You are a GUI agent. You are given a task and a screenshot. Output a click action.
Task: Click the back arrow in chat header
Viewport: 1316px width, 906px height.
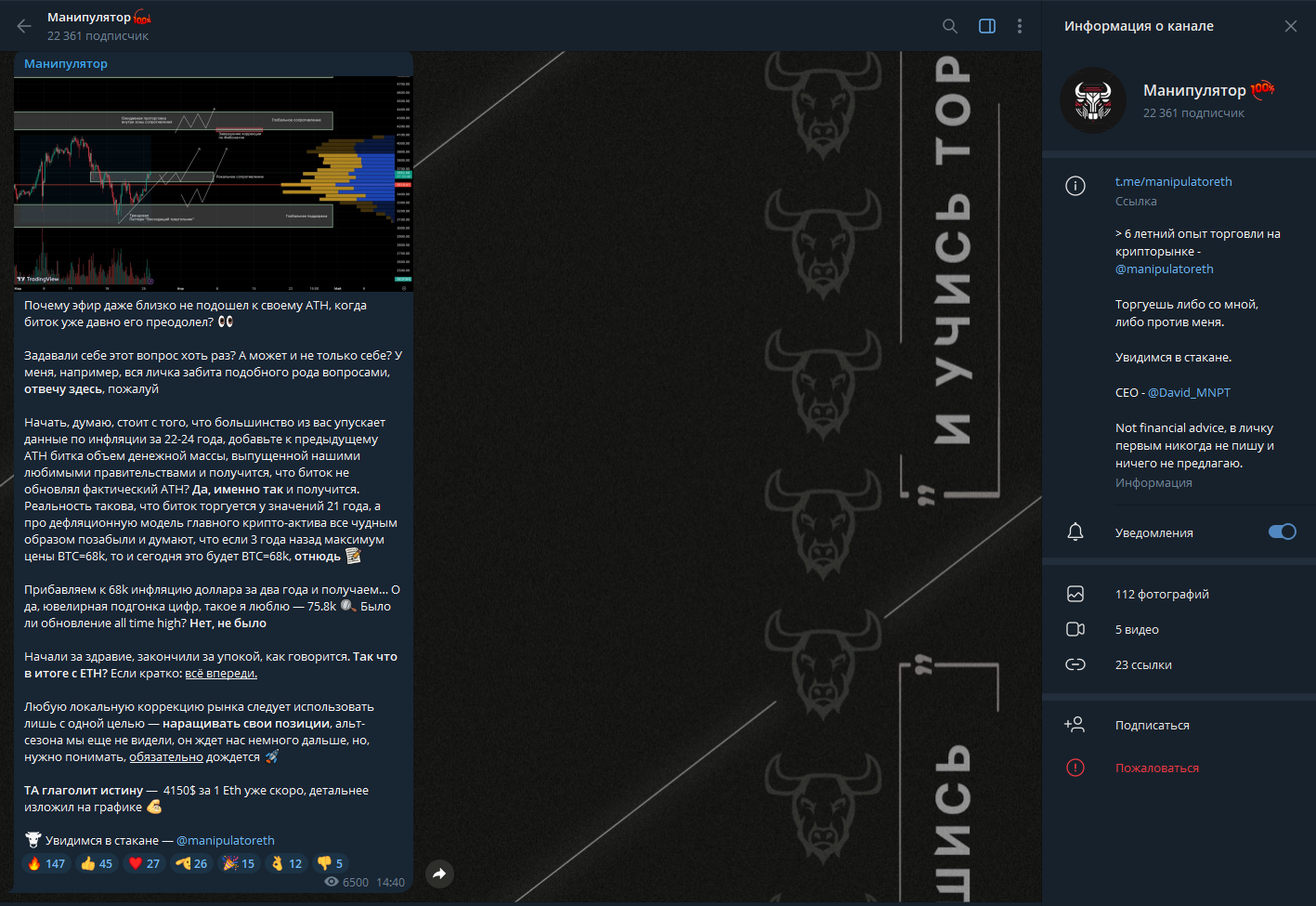[x=24, y=26]
